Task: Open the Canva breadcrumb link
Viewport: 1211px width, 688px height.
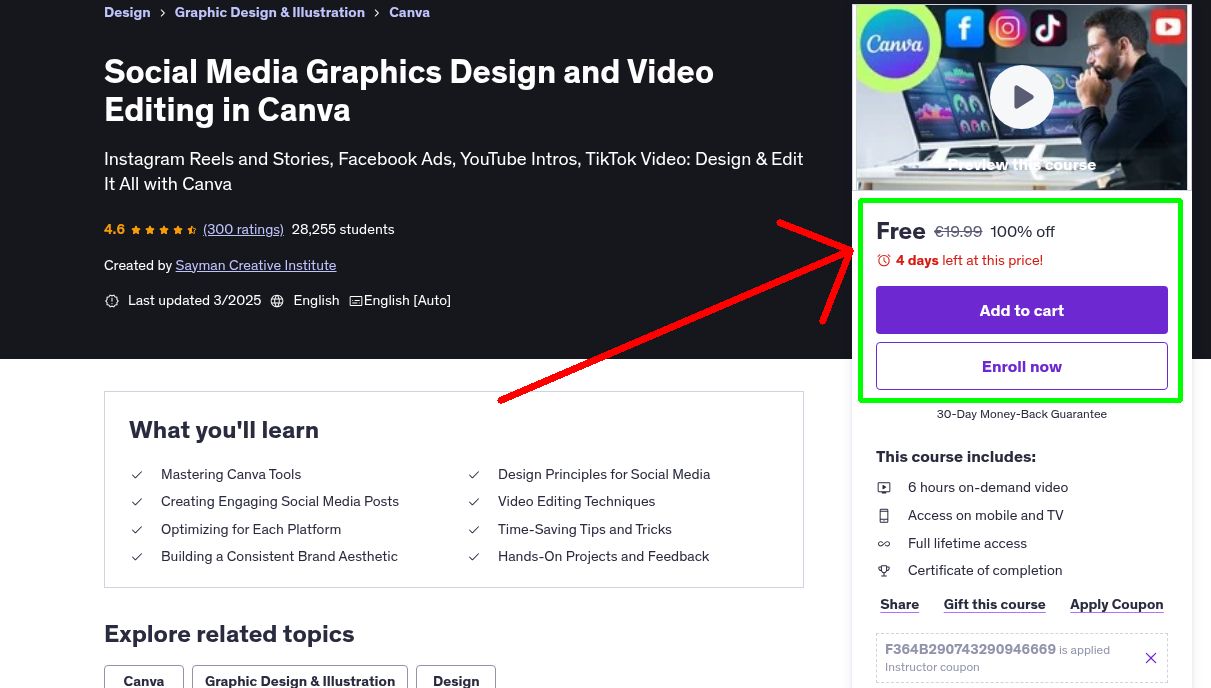Action: pyautogui.click(x=409, y=12)
